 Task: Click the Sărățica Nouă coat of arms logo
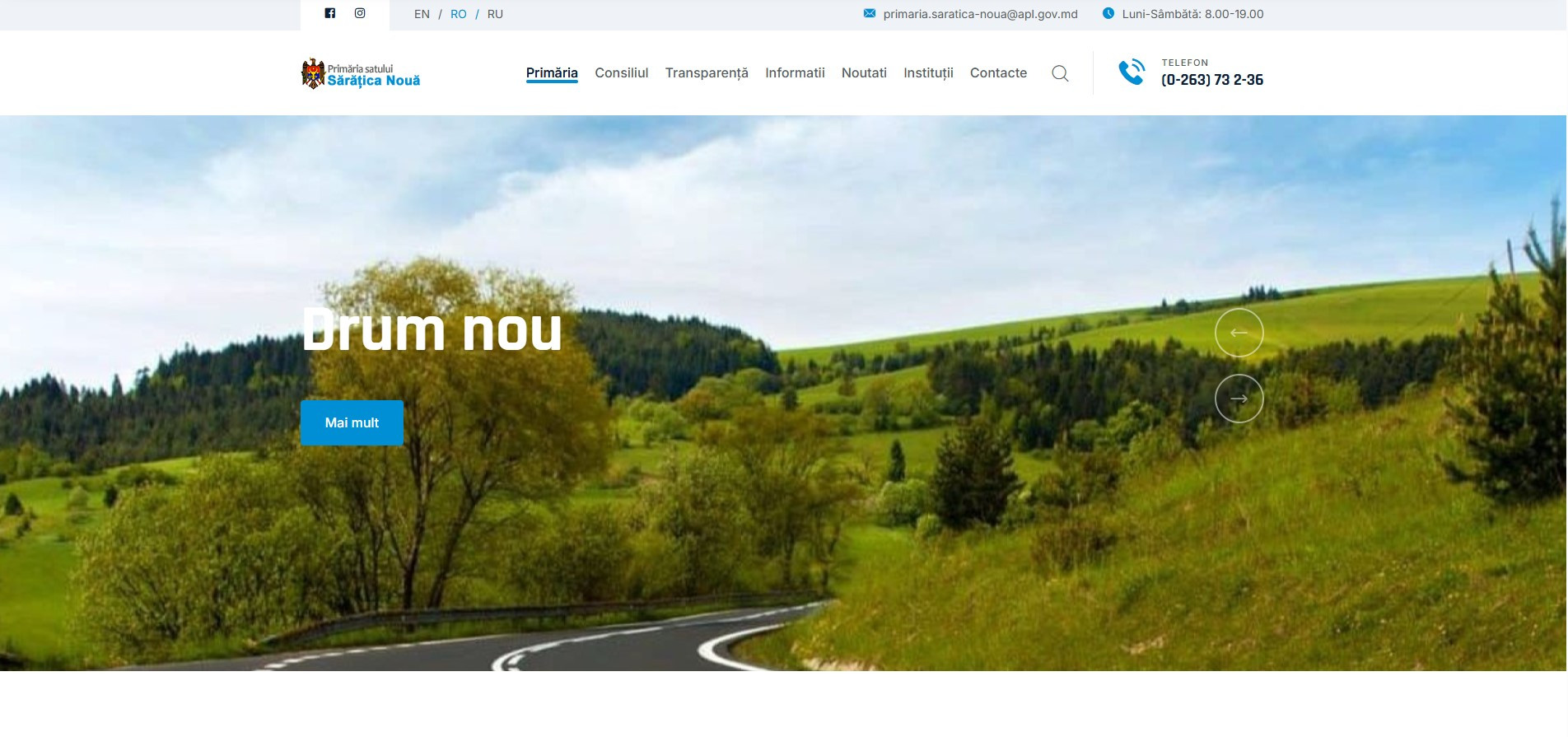(x=313, y=73)
